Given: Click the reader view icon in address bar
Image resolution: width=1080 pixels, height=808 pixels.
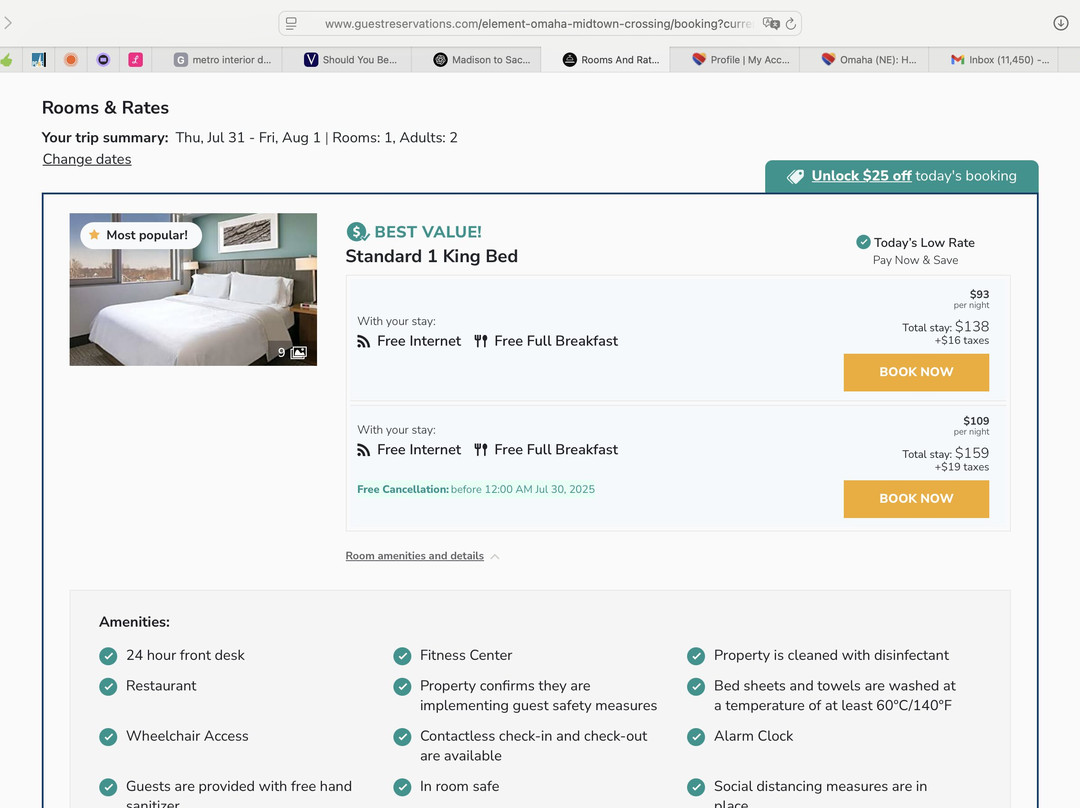Looking at the screenshot, I should click(291, 23).
